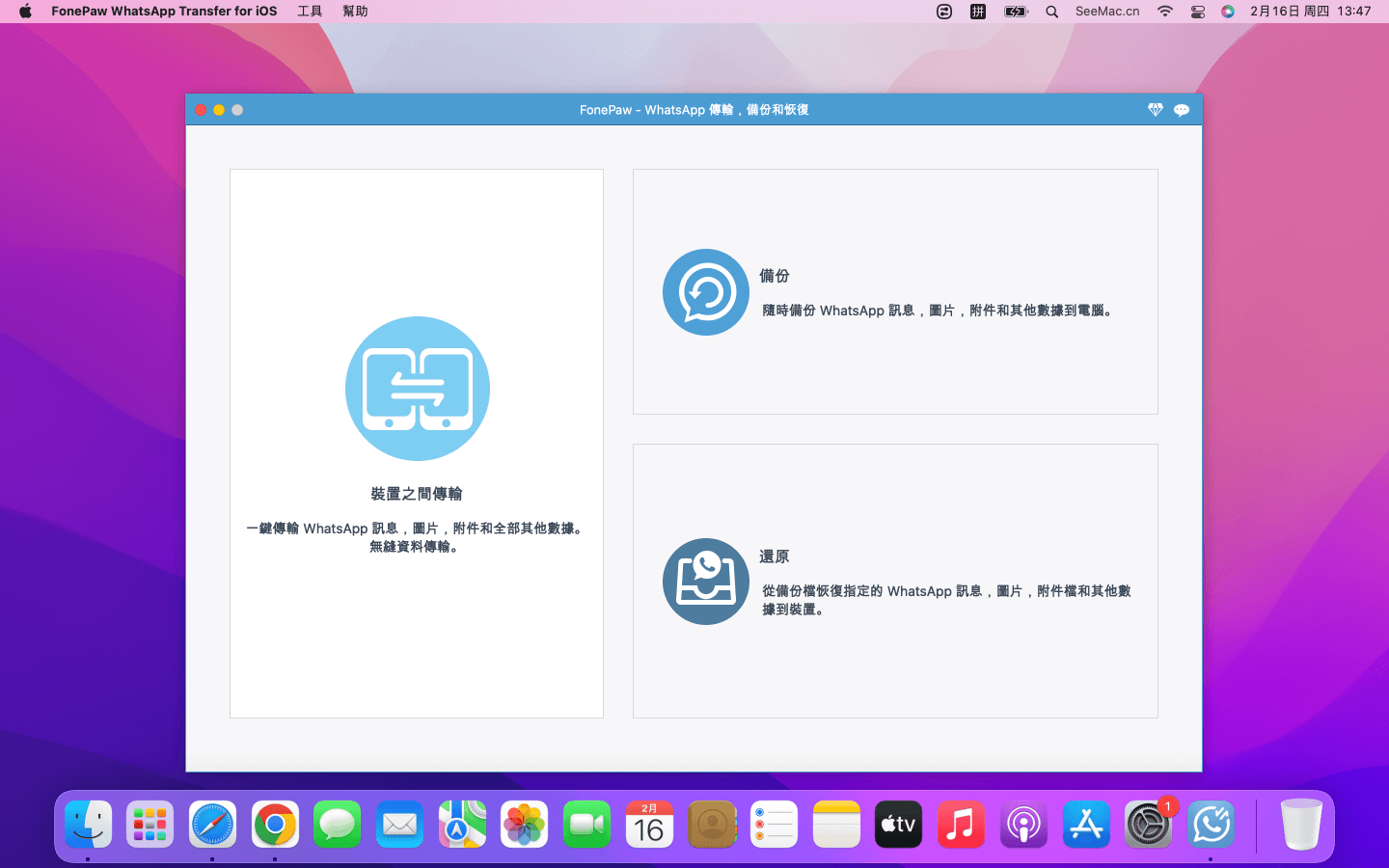The image size is (1389, 868).
Task: Click the circular-arrows status icon in menu bar
Action: pos(944,12)
